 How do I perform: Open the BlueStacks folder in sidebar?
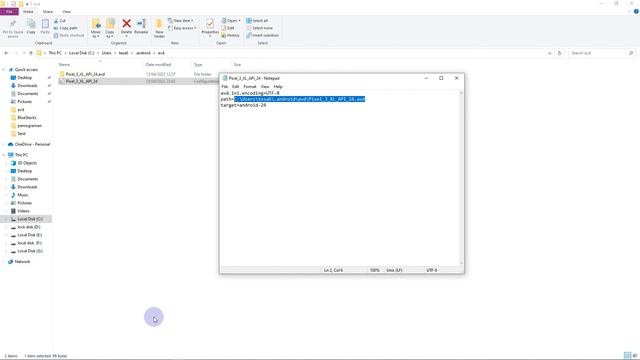click(x=27, y=118)
